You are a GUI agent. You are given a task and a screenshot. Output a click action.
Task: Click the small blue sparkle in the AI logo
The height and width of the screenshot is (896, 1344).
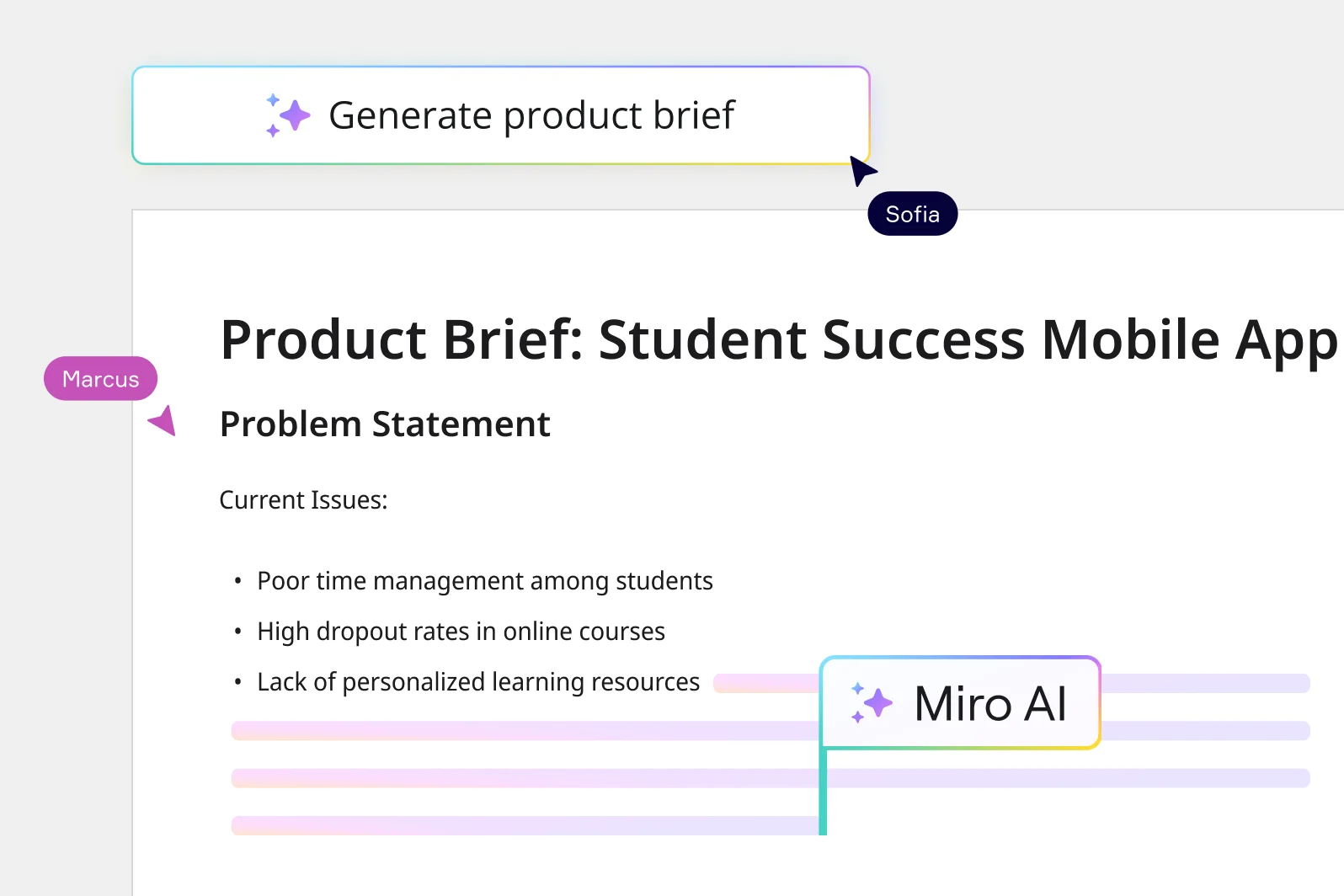point(271,99)
